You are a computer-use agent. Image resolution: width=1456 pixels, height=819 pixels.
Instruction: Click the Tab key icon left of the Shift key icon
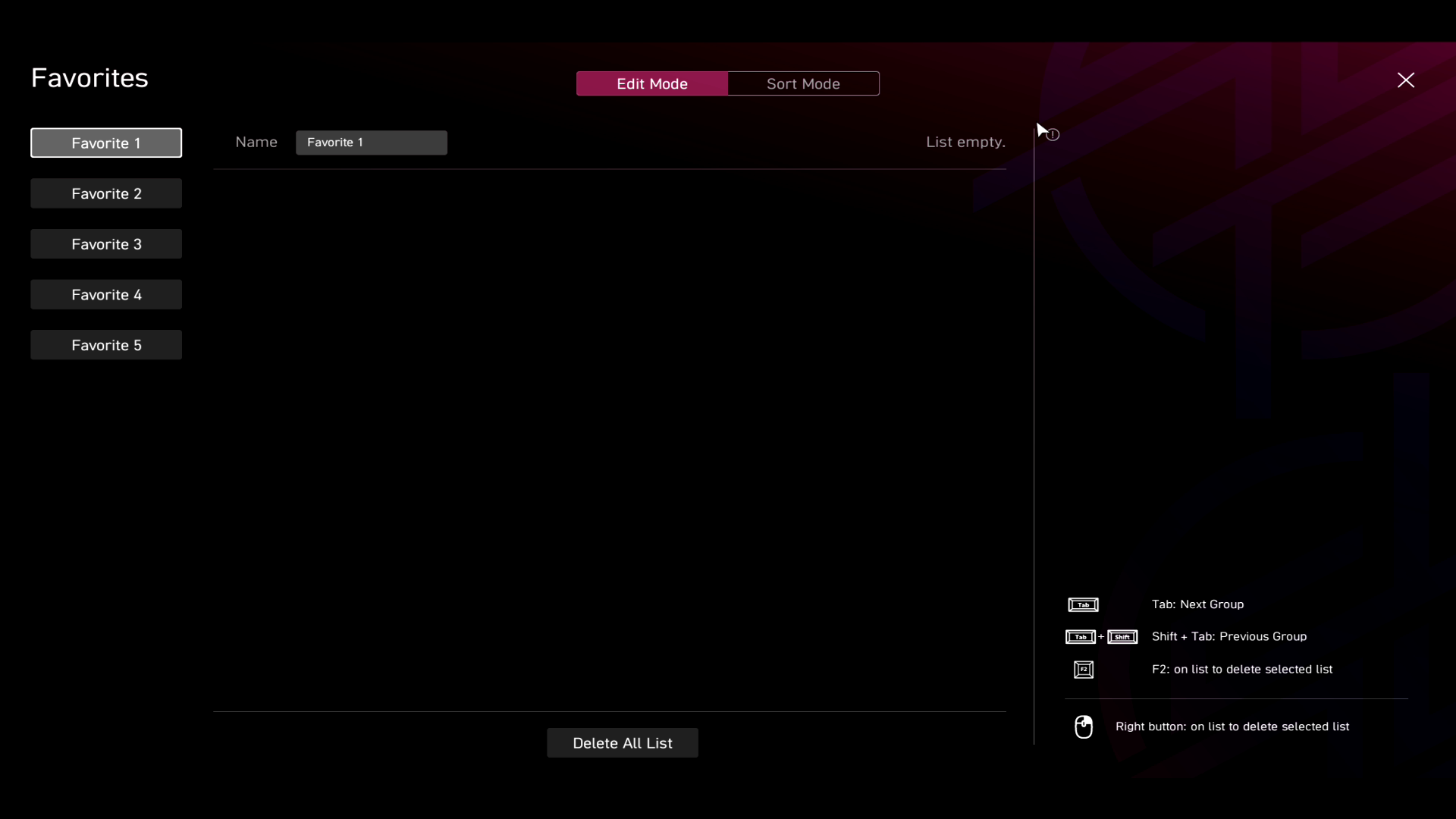[x=1080, y=637]
